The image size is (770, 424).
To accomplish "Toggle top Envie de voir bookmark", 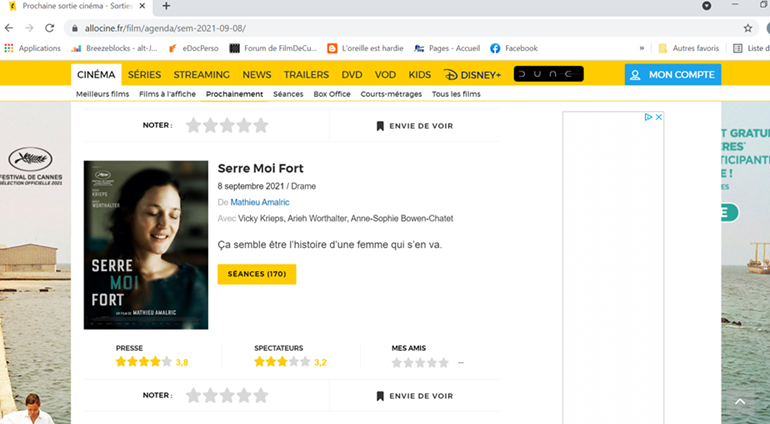I will [x=414, y=126].
